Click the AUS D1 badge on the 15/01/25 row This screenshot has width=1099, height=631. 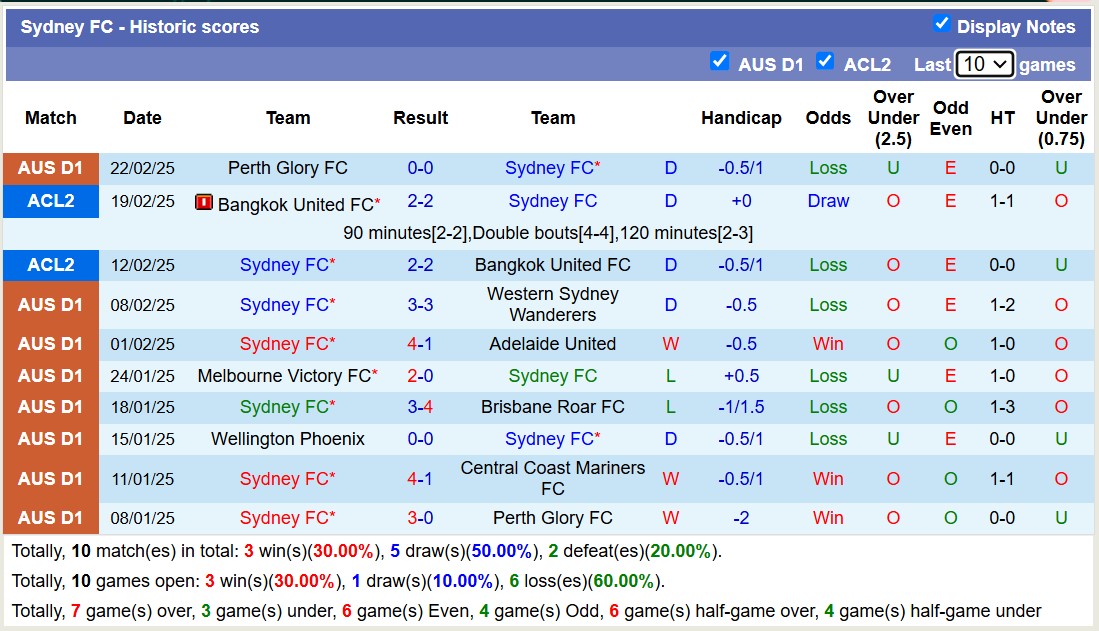[x=51, y=439]
